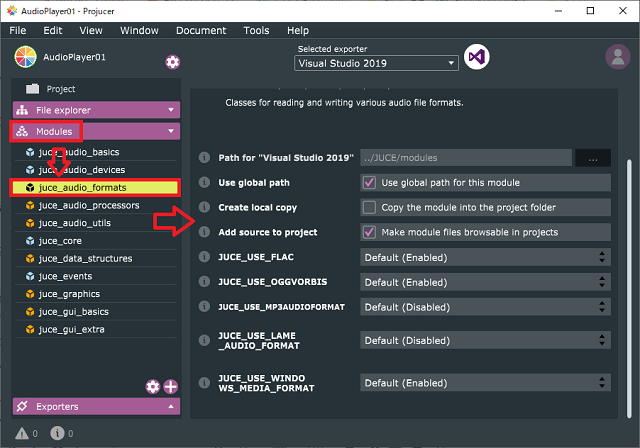Uncheck Use global path for this module
Image resolution: width=640 pixels, height=448 pixels.
click(x=369, y=182)
